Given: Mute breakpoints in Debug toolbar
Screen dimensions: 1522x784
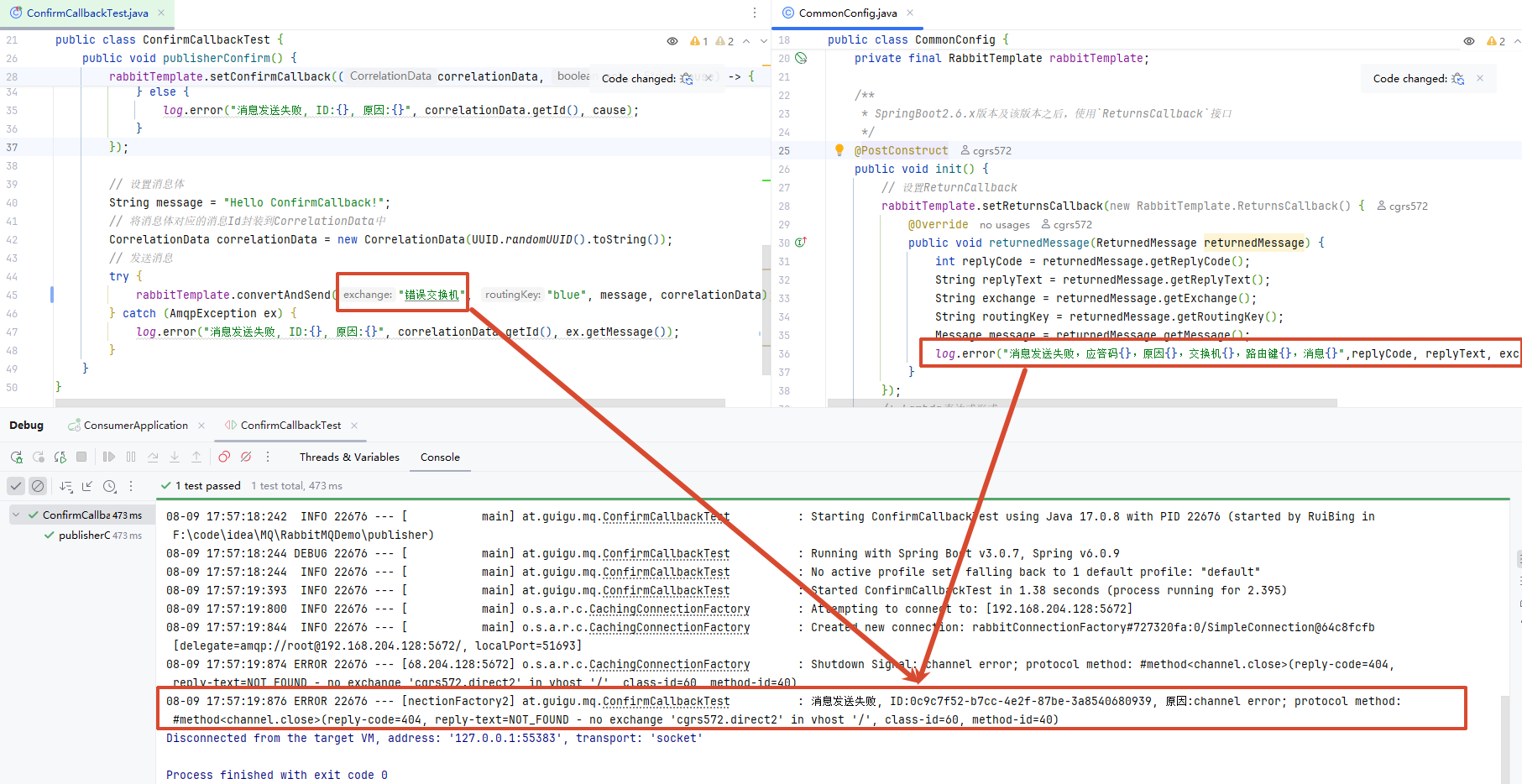Looking at the screenshot, I should [x=246, y=457].
